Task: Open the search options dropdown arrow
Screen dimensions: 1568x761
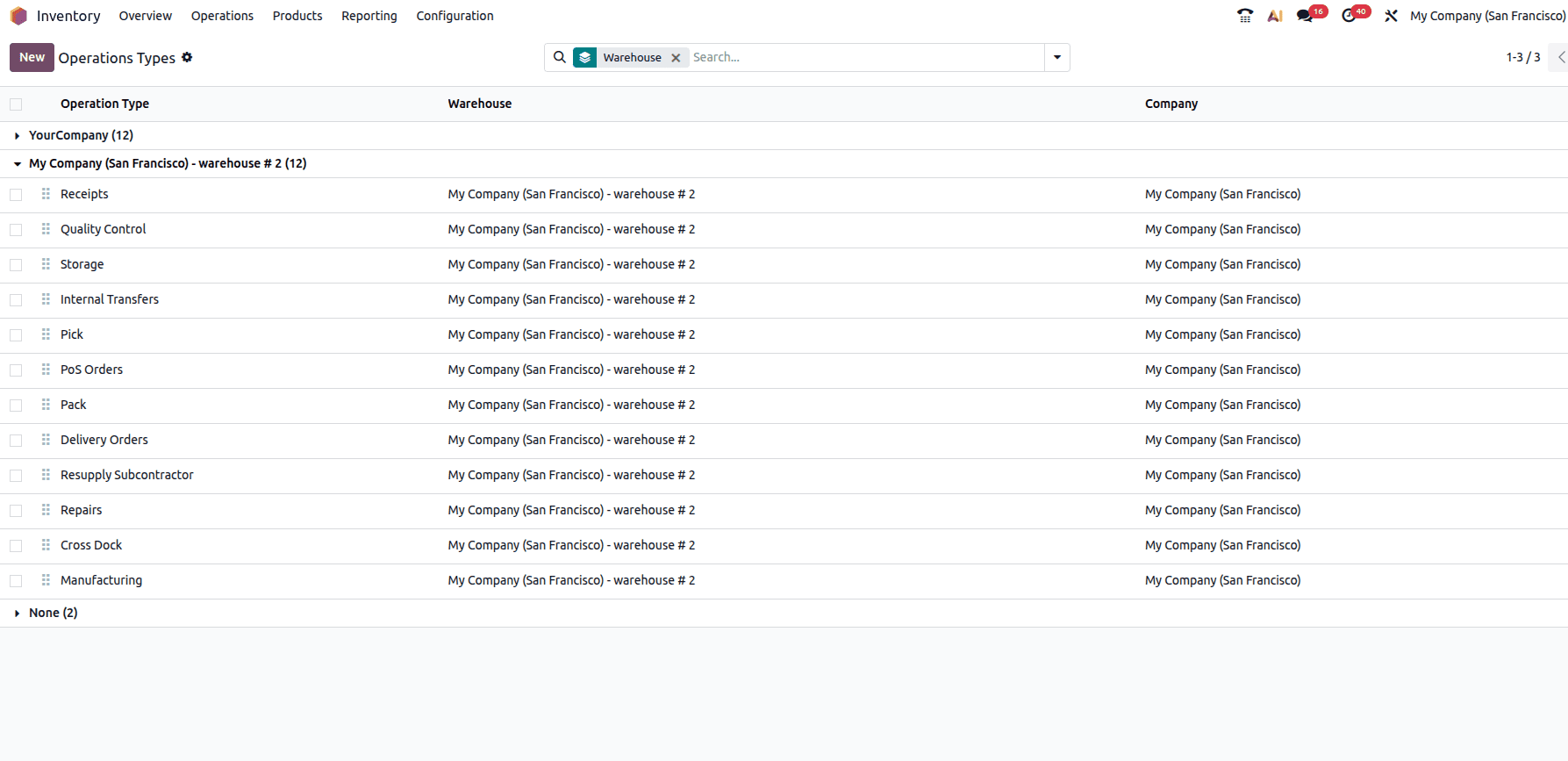Action: [1057, 57]
